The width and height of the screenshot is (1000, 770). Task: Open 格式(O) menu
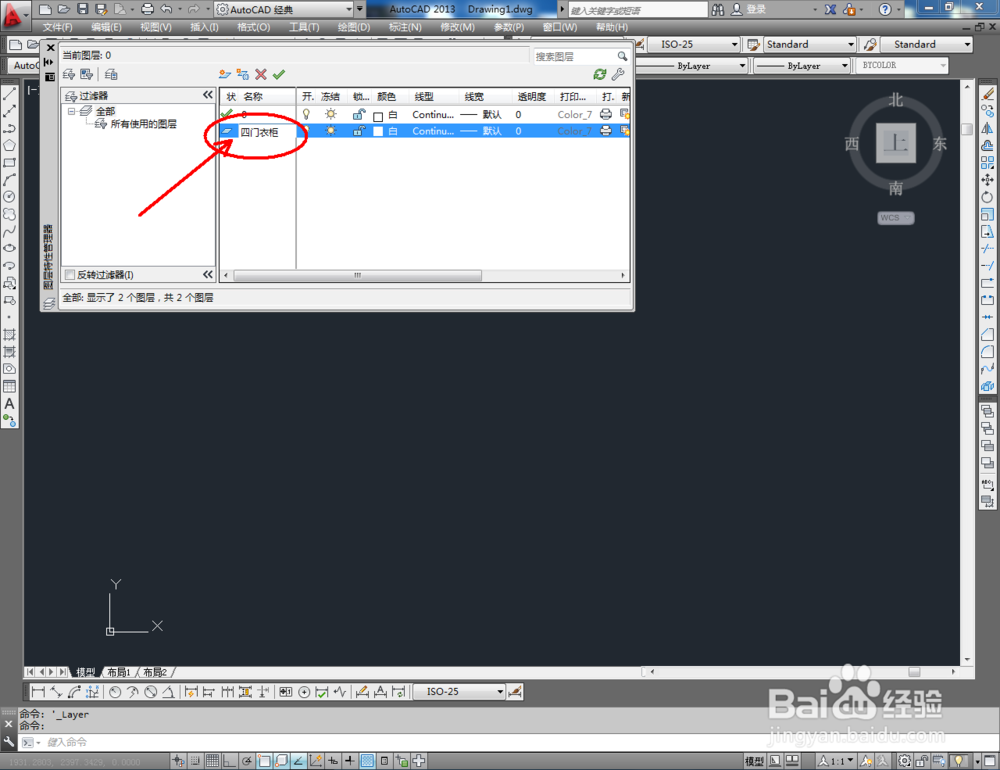pyautogui.click(x=253, y=27)
